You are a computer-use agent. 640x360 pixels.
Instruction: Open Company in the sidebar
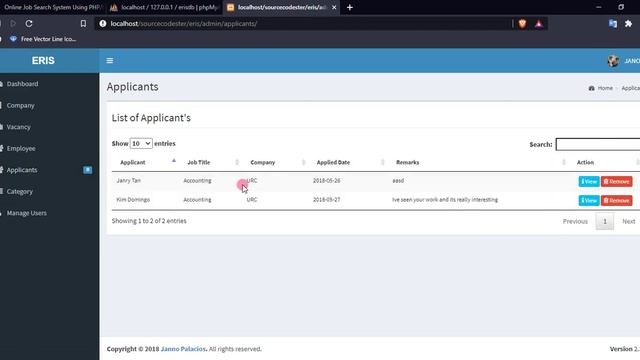click(20, 105)
